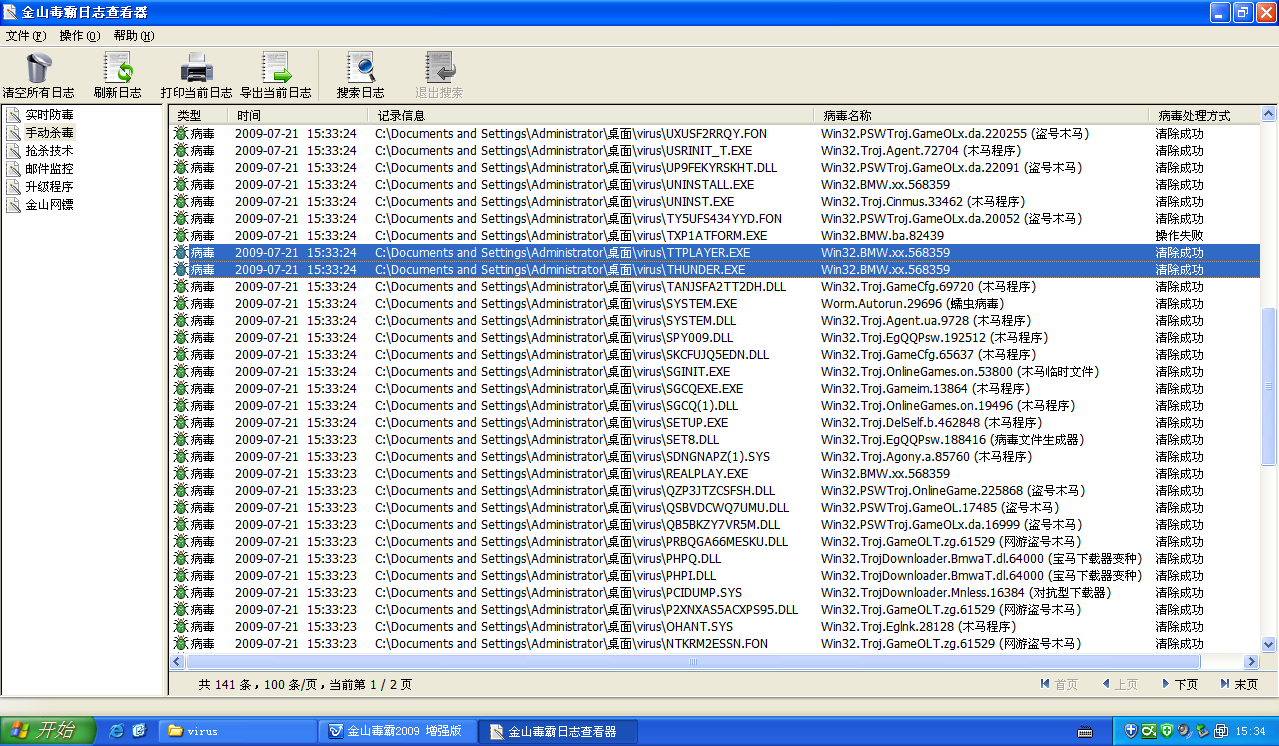This screenshot has height=746, width=1279.
Task: Click the second quick launch browser icon
Action: pyautogui.click(x=139, y=731)
